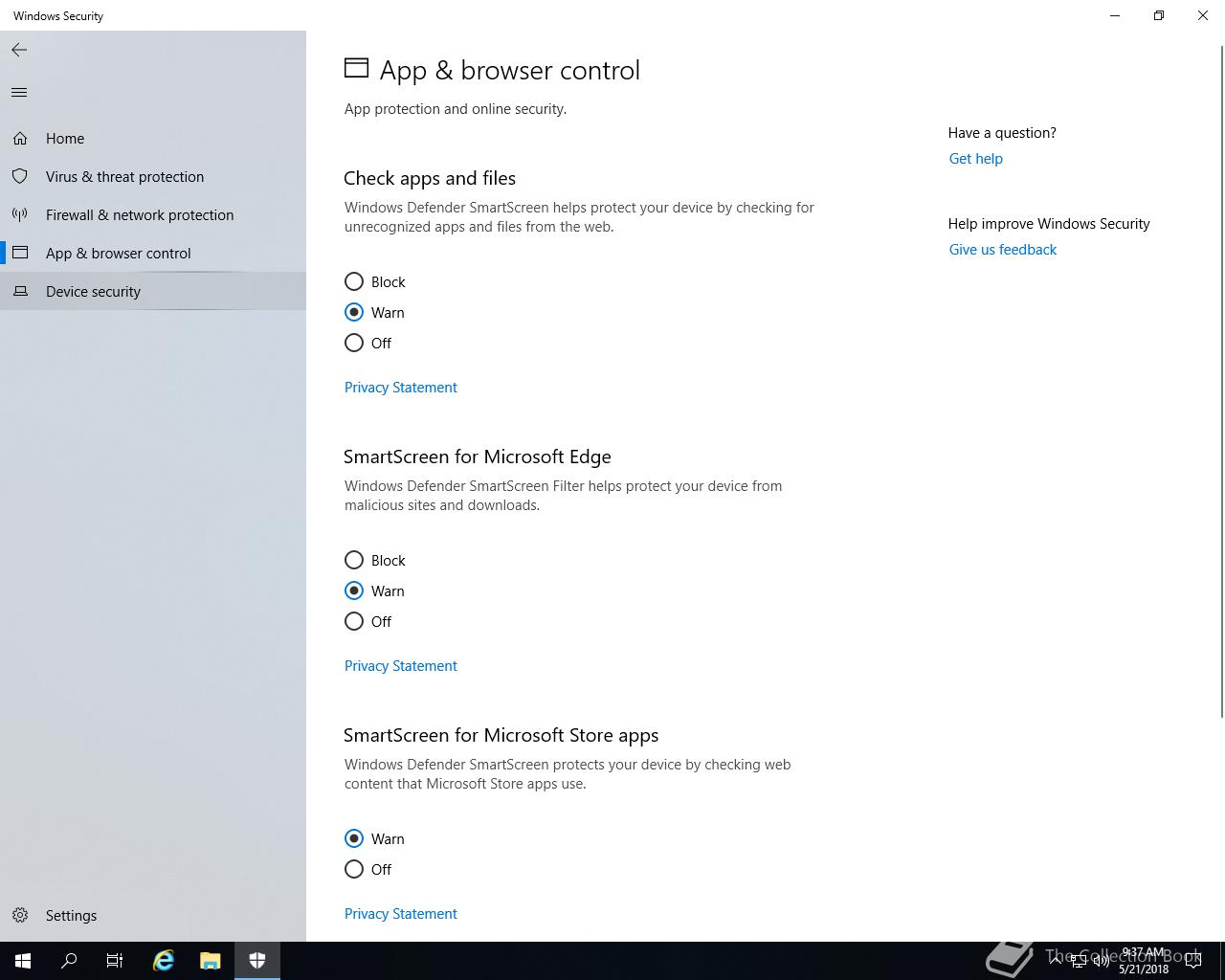Open the Windows Start menu

[x=23, y=961]
